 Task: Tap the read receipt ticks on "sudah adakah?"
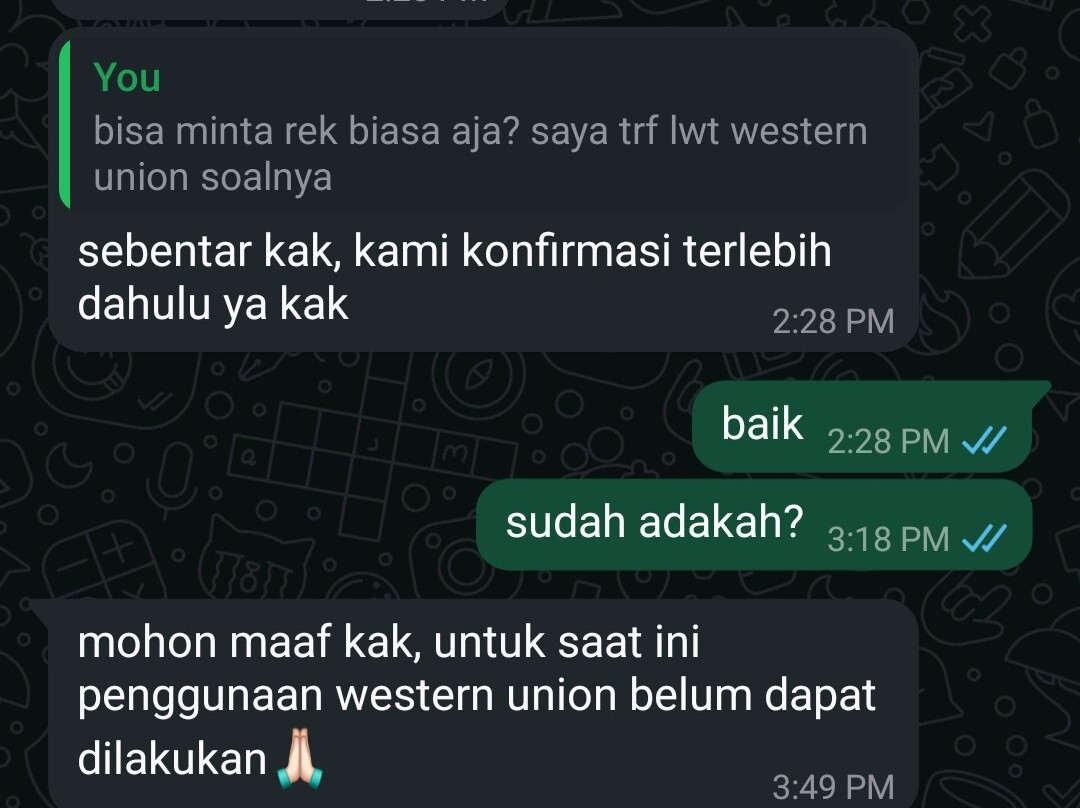[984, 539]
